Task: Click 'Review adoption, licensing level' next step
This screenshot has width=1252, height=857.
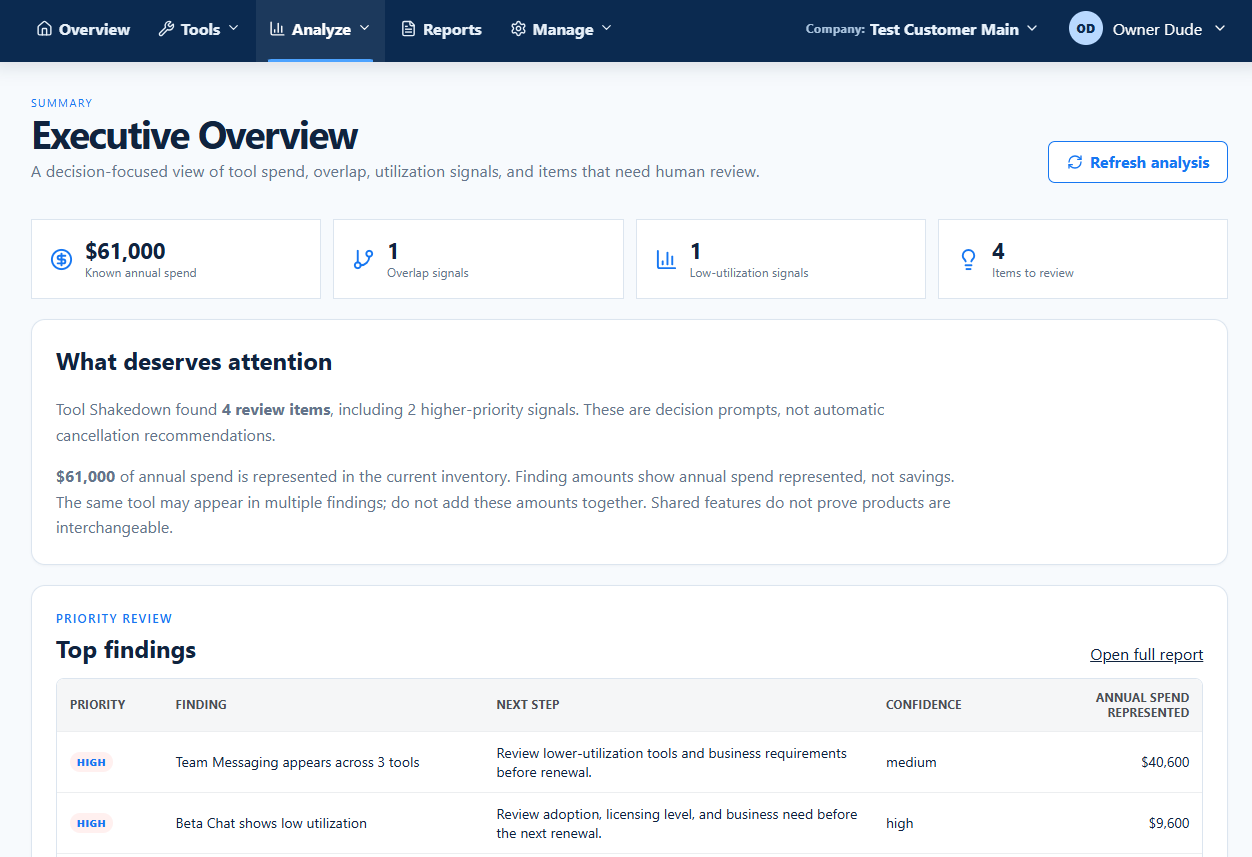Action: click(677, 823)
